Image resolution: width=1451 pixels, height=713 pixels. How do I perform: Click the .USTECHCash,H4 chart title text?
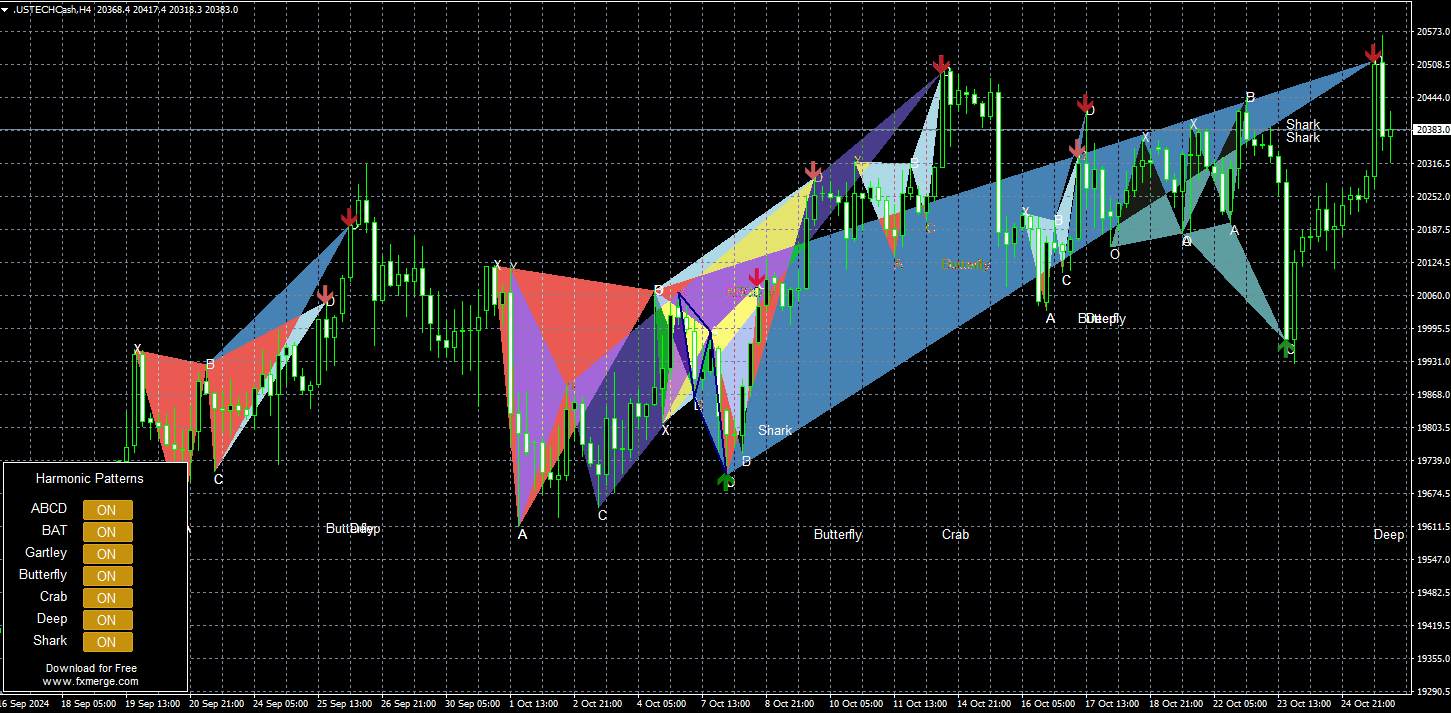coord(50,9)
